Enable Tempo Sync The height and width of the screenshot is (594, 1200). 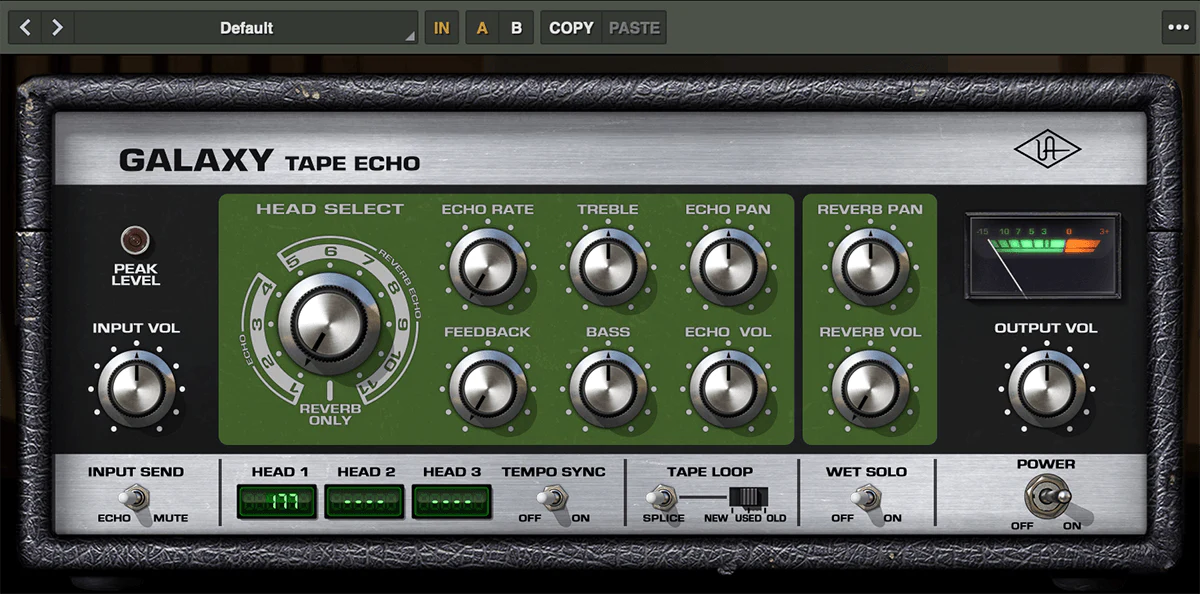pyautogui.click(x=562, y=498)
